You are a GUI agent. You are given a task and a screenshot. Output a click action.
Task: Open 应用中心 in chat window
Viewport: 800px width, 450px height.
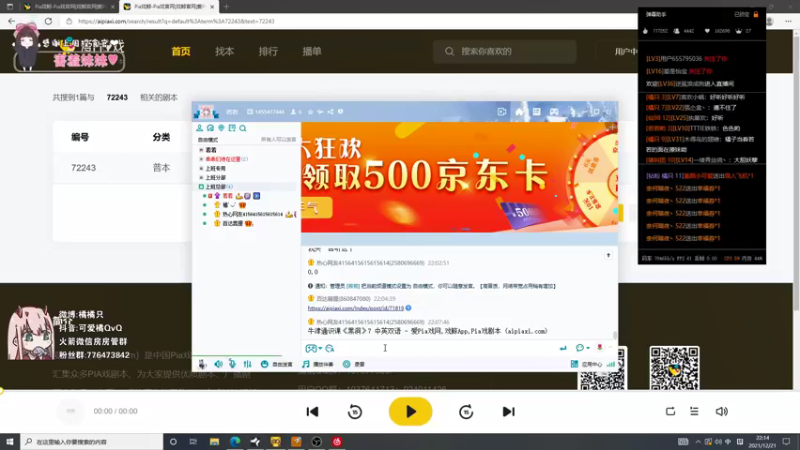pyautogui.click(x=587, y=364)
